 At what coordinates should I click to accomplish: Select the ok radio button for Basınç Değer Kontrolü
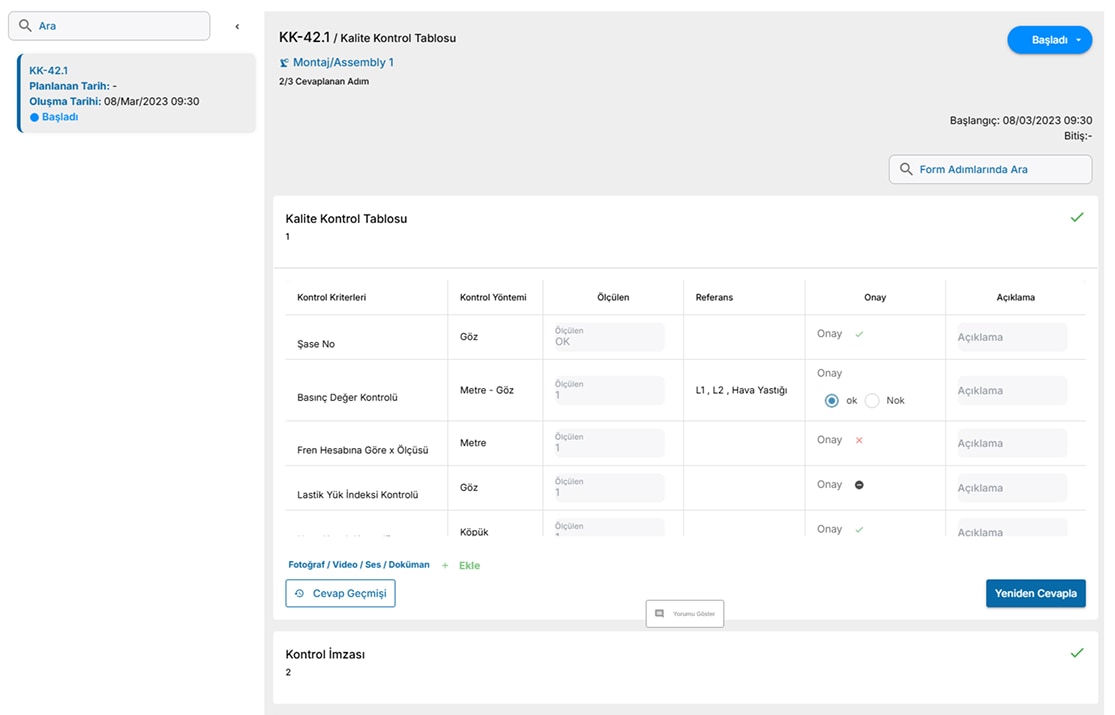coord(831,401)
